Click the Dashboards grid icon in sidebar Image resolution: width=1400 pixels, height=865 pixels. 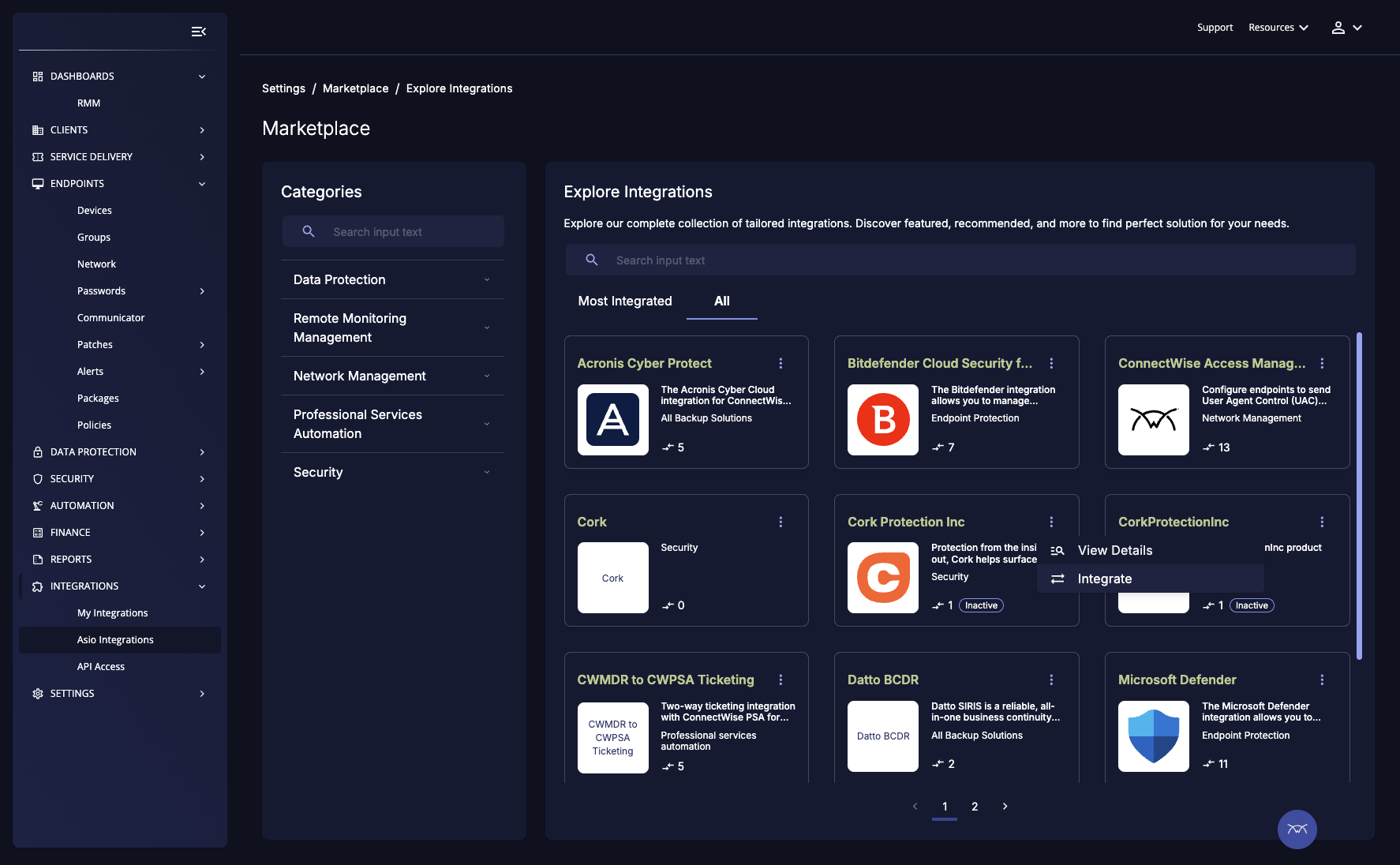(x=38, y=77)
